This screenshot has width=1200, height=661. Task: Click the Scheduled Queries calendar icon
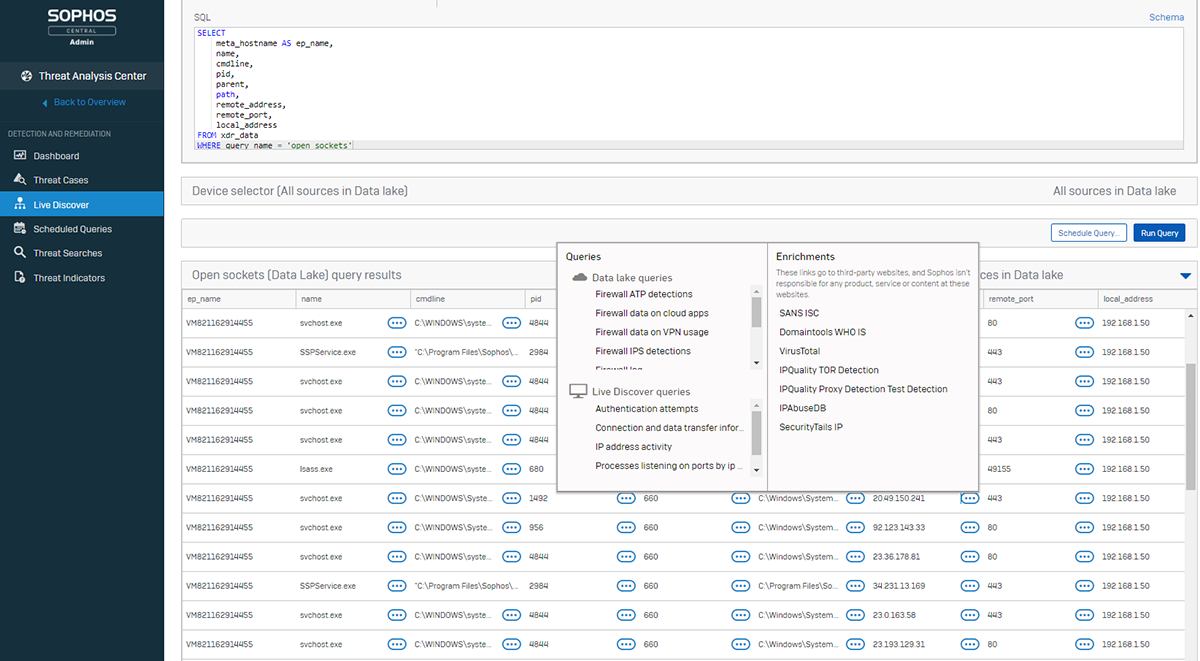pyautogui.click(x=20, y=229)
